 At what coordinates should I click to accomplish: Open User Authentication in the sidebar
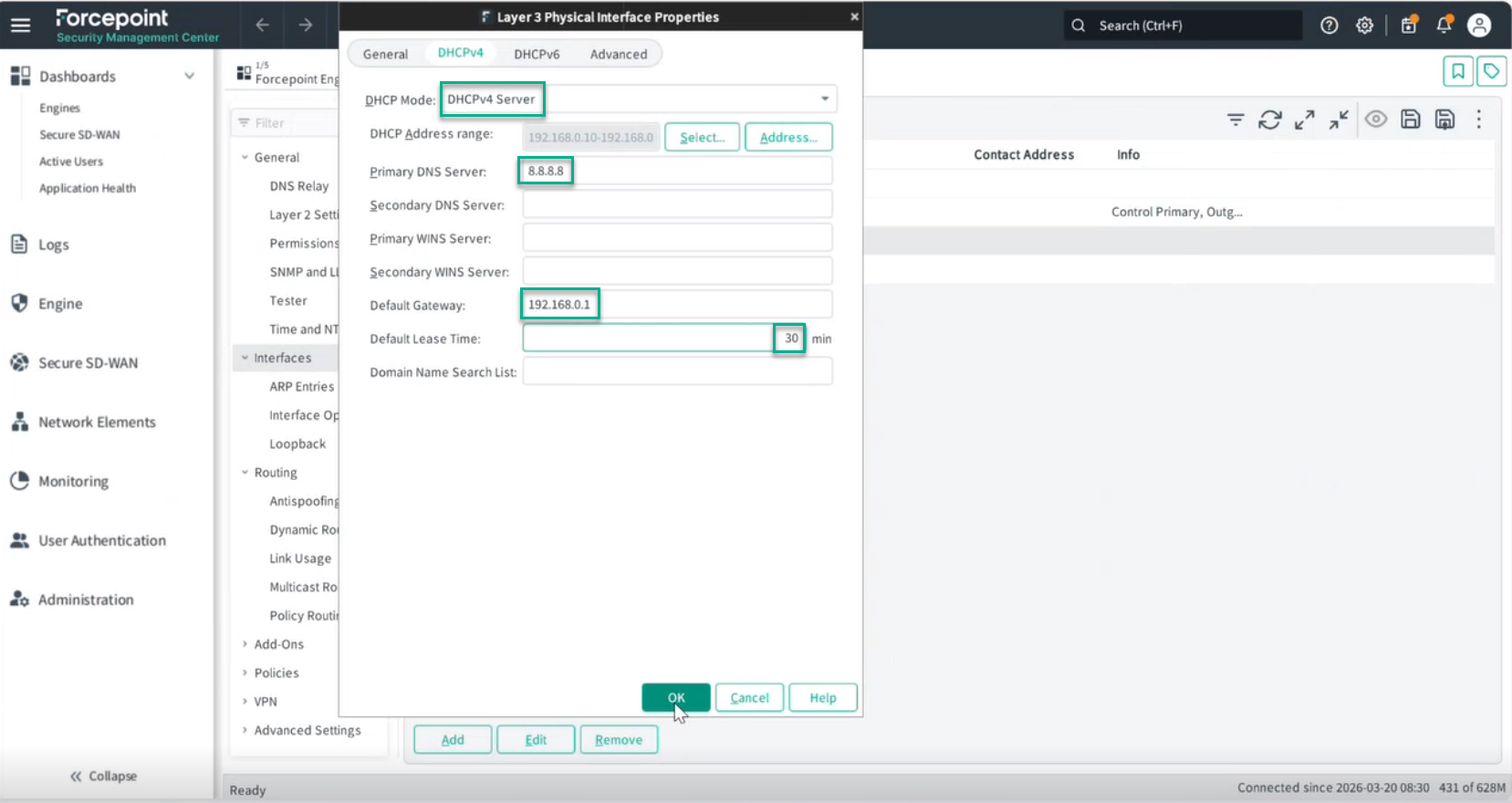tap(102, 541)
